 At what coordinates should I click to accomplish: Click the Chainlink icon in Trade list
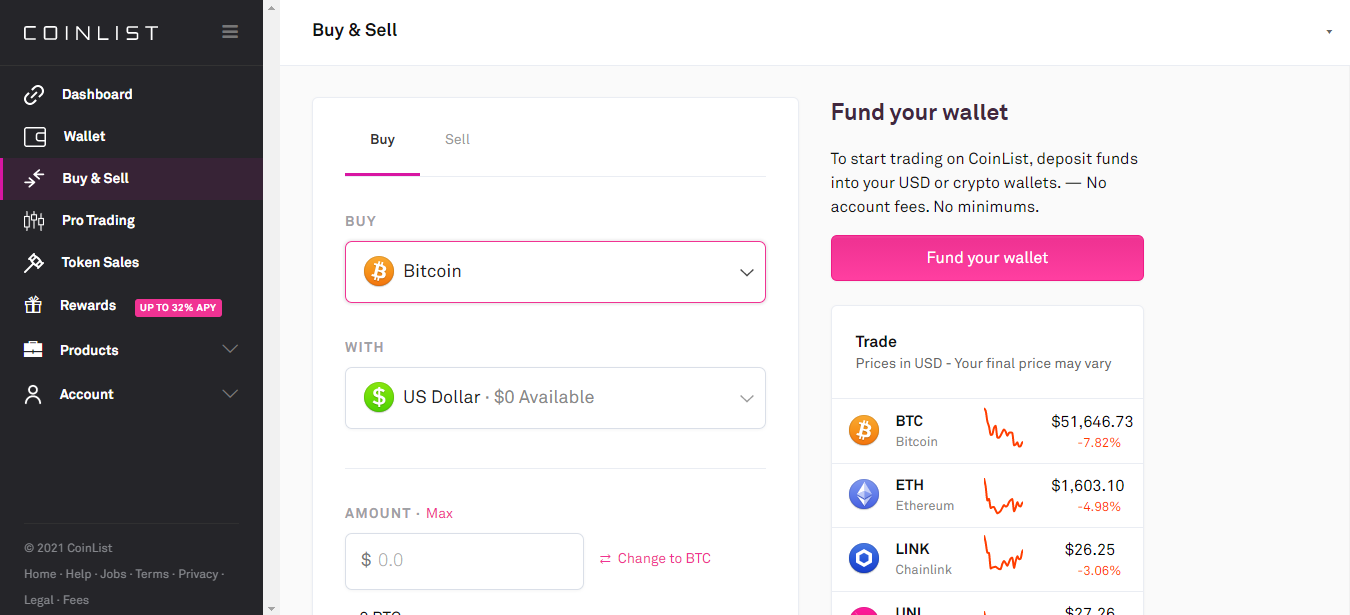pos(864,559)
